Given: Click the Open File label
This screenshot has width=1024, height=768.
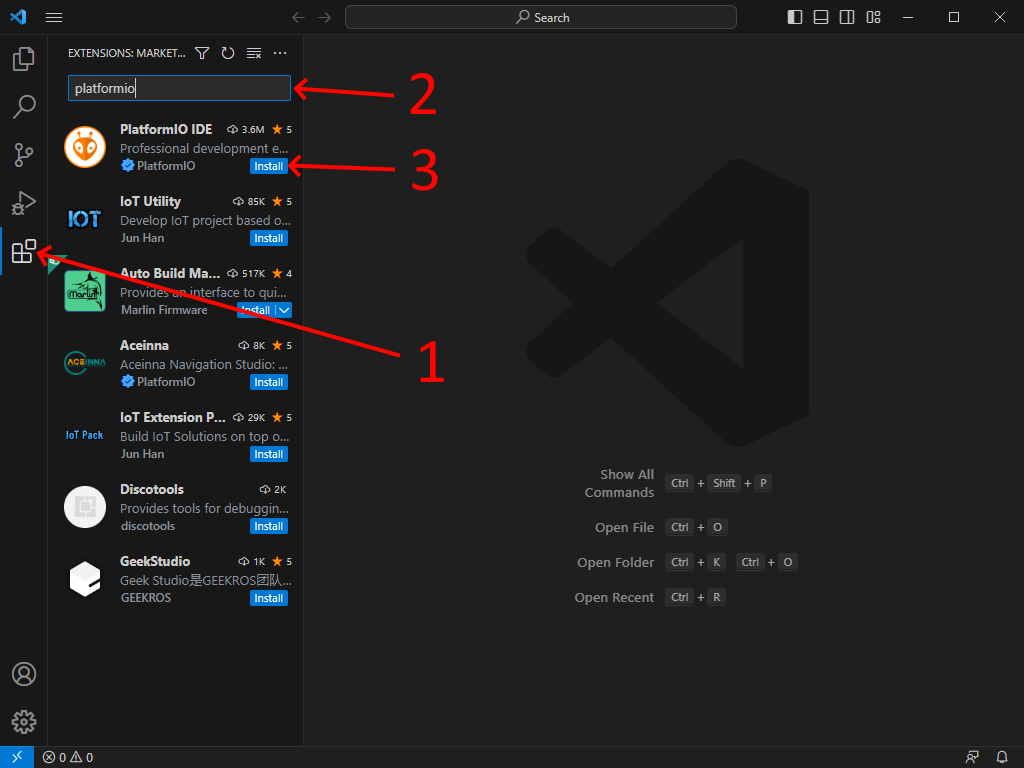Looking at the screenshot, I should pos(624,528).
